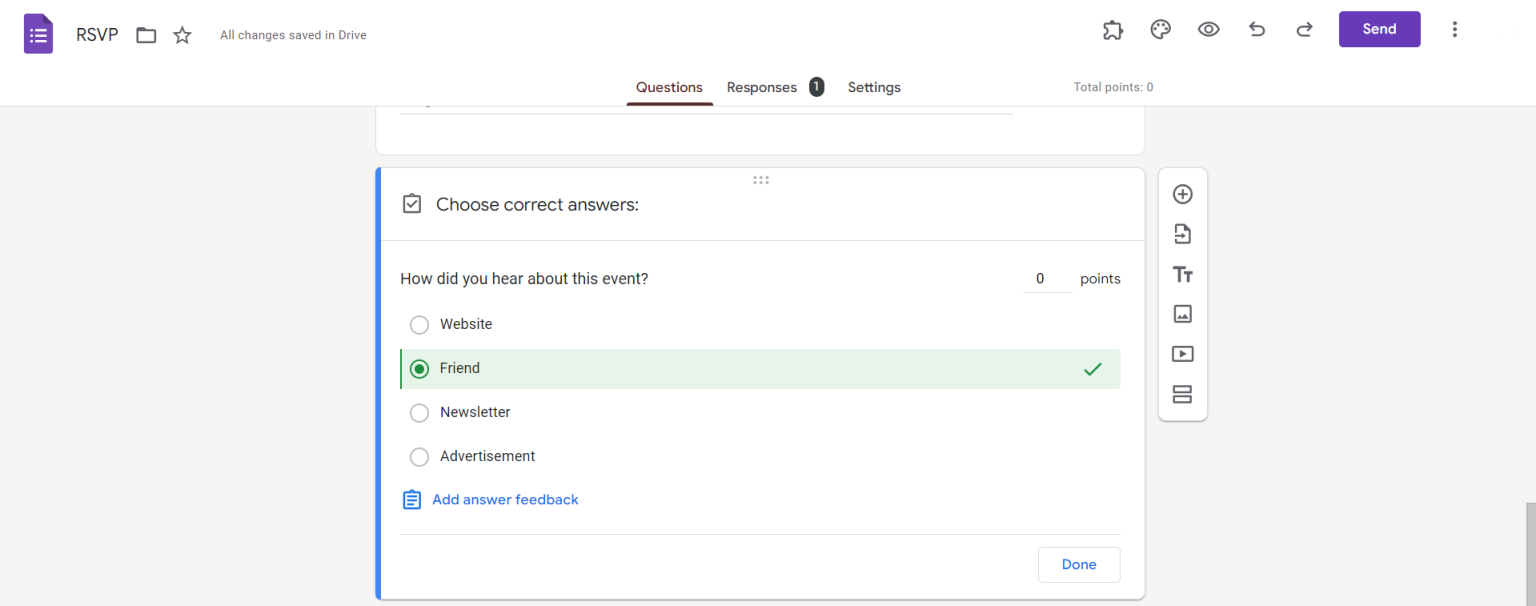Screen dimensions: 1536x606
Task: Click the points input field
Action: point(1047,279)
